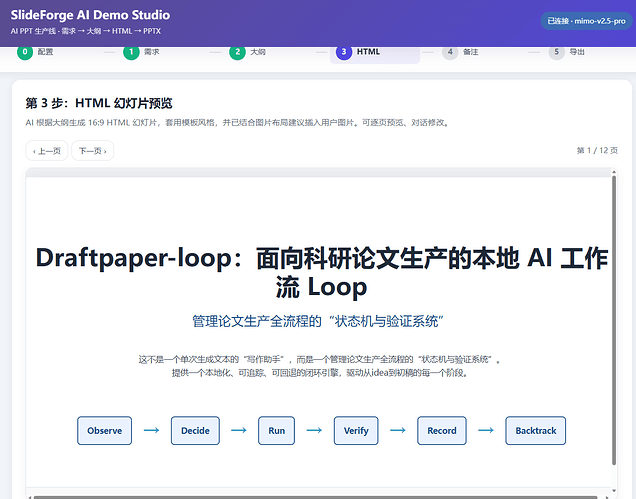Select step 0 配置 in the stepper
Screen dimensions: 636x499
click(35, 52)
